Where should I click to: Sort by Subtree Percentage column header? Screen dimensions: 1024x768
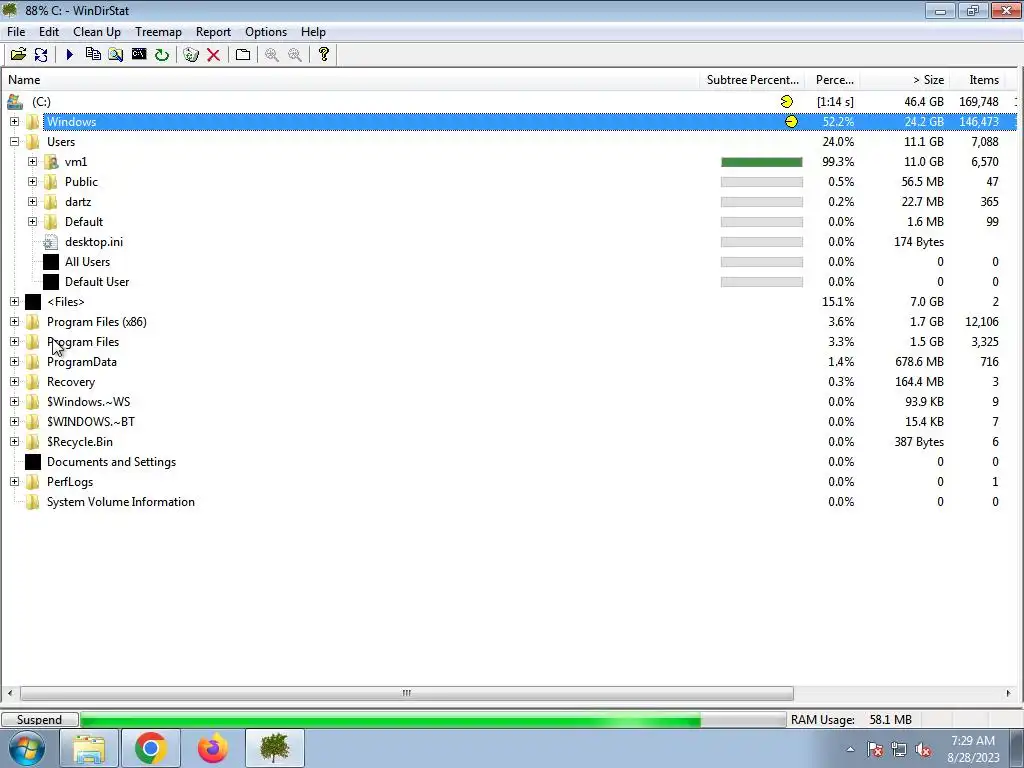click(752, 80)
